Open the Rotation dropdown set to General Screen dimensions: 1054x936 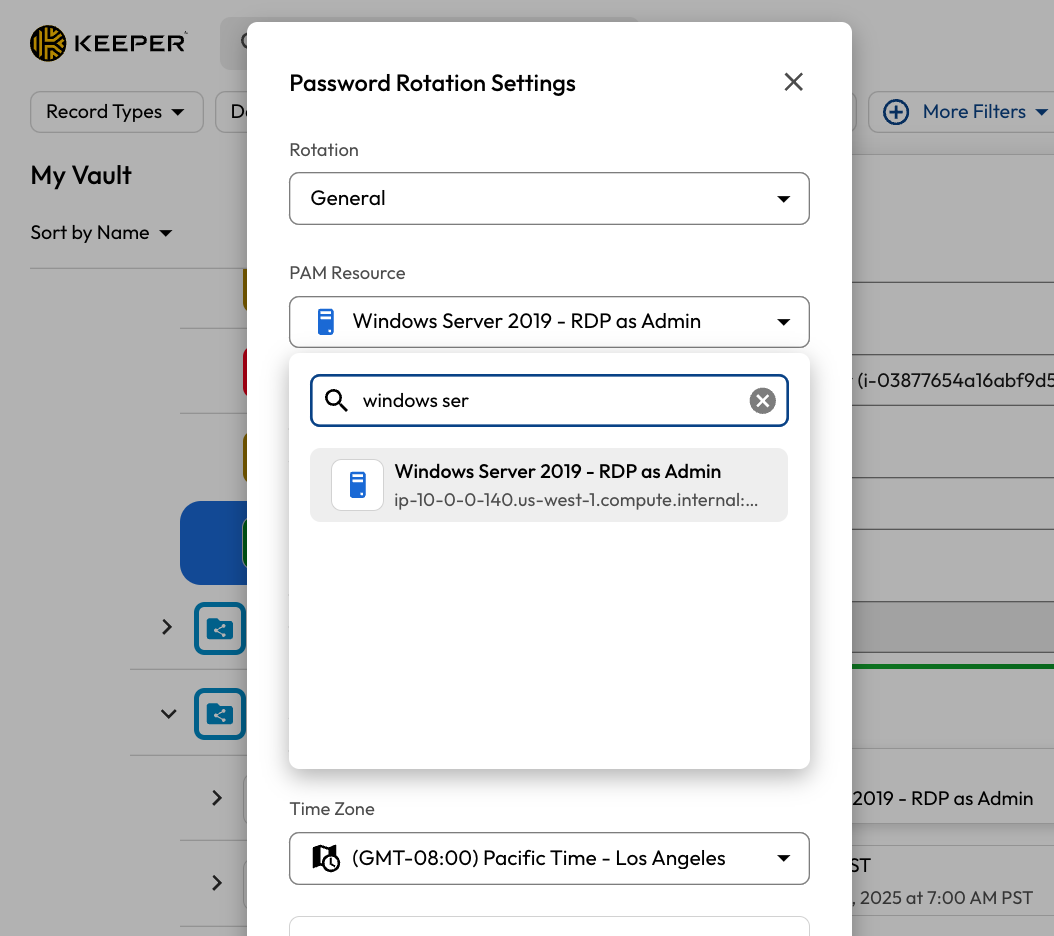[x=548, y=199]
